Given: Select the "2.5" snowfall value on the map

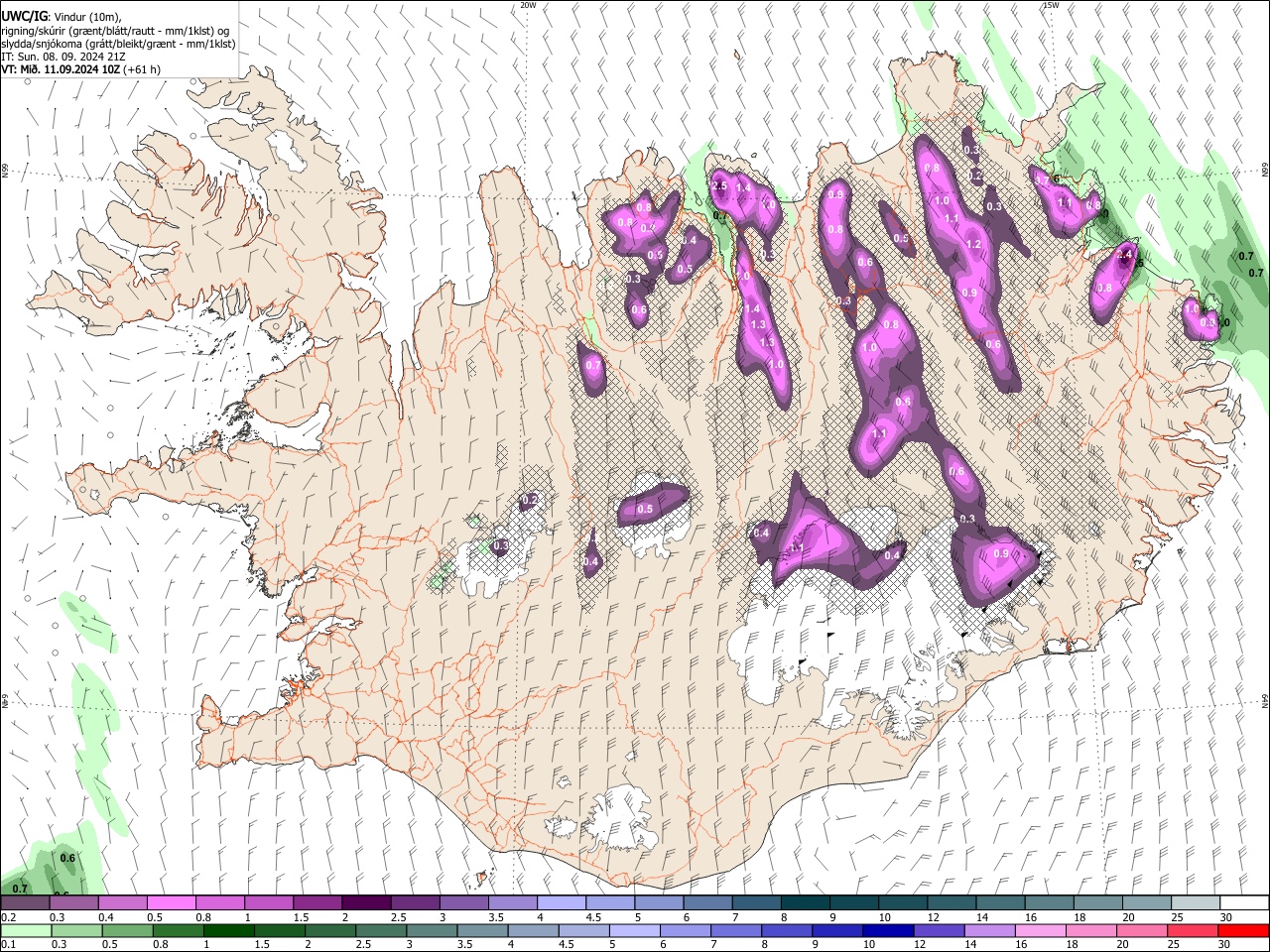Looking at the screenshot, I should pos(720,185).
